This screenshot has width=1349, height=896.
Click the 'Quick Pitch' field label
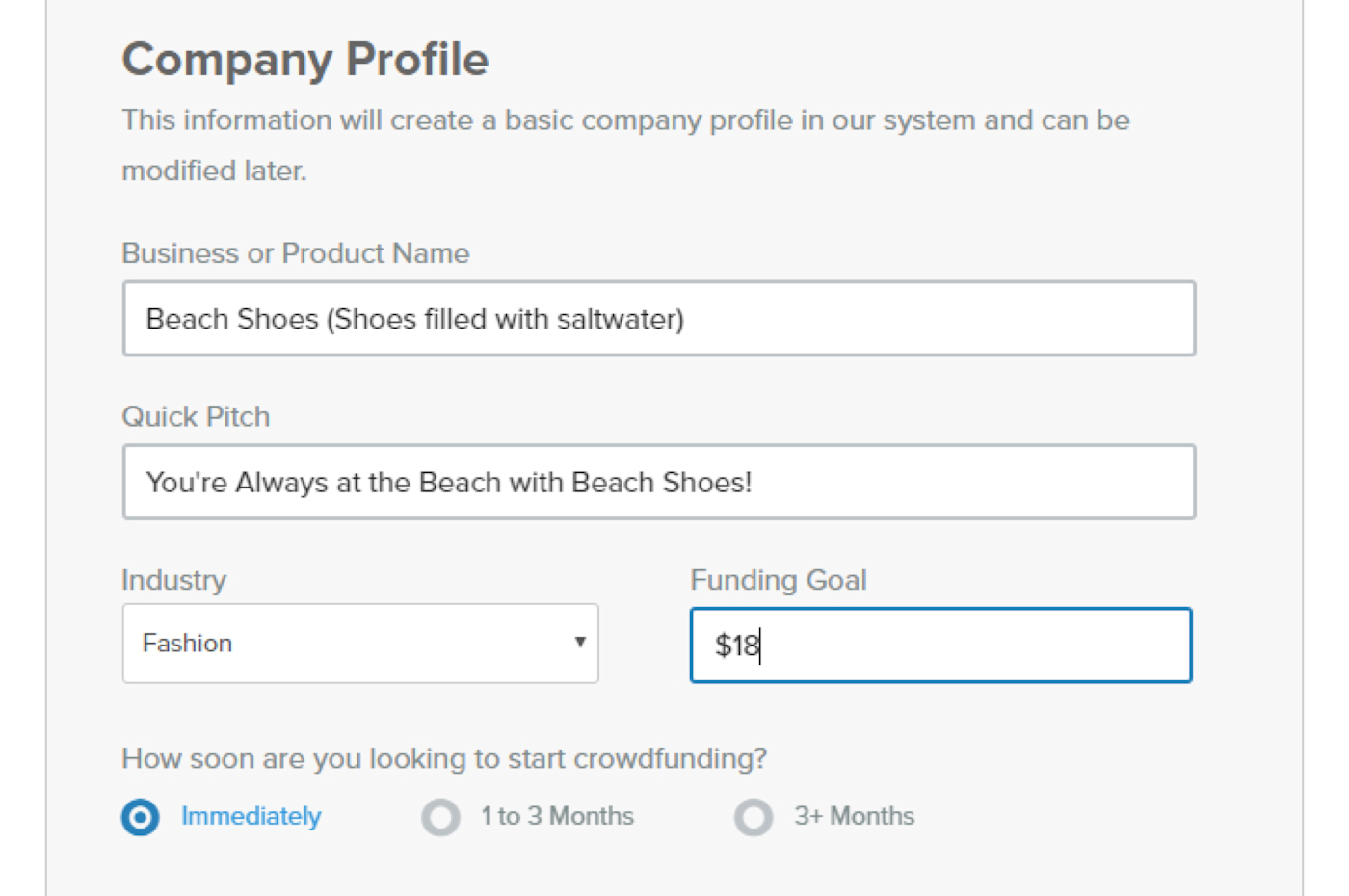point(196,417)
